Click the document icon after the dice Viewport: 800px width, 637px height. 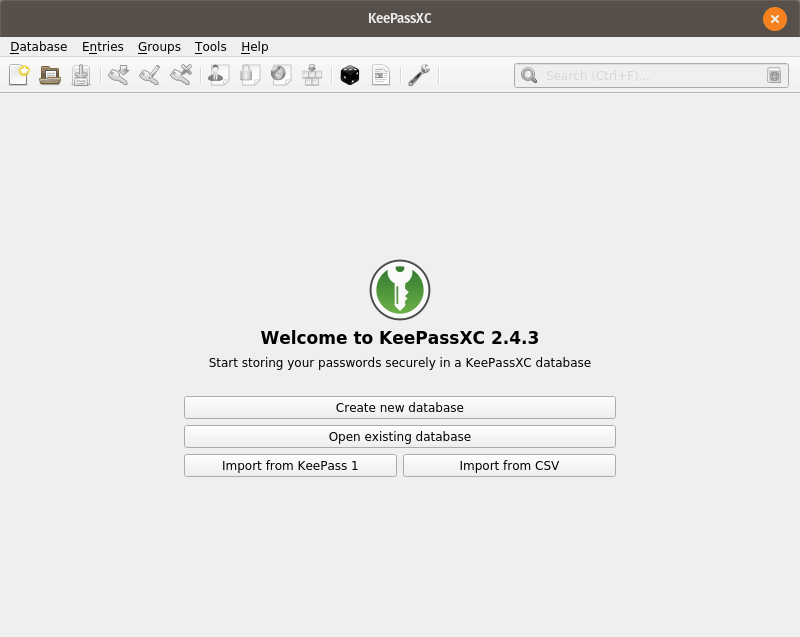point(381,75)
